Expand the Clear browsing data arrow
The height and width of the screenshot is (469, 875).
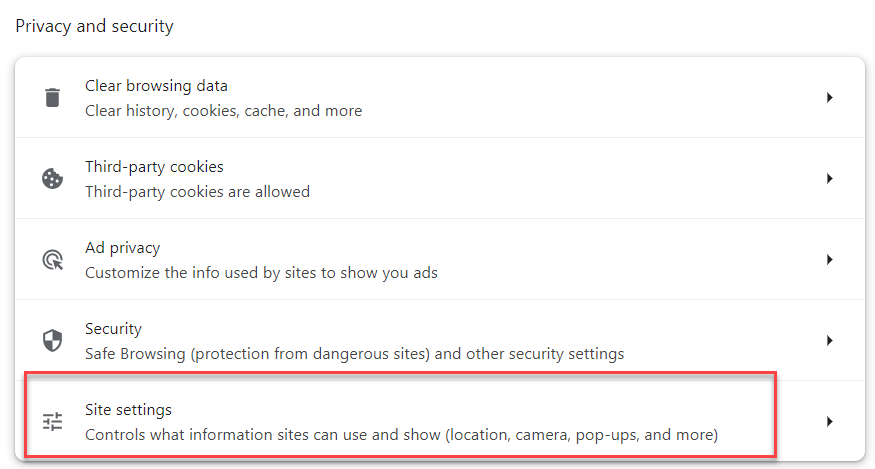[x=829, y=98]
